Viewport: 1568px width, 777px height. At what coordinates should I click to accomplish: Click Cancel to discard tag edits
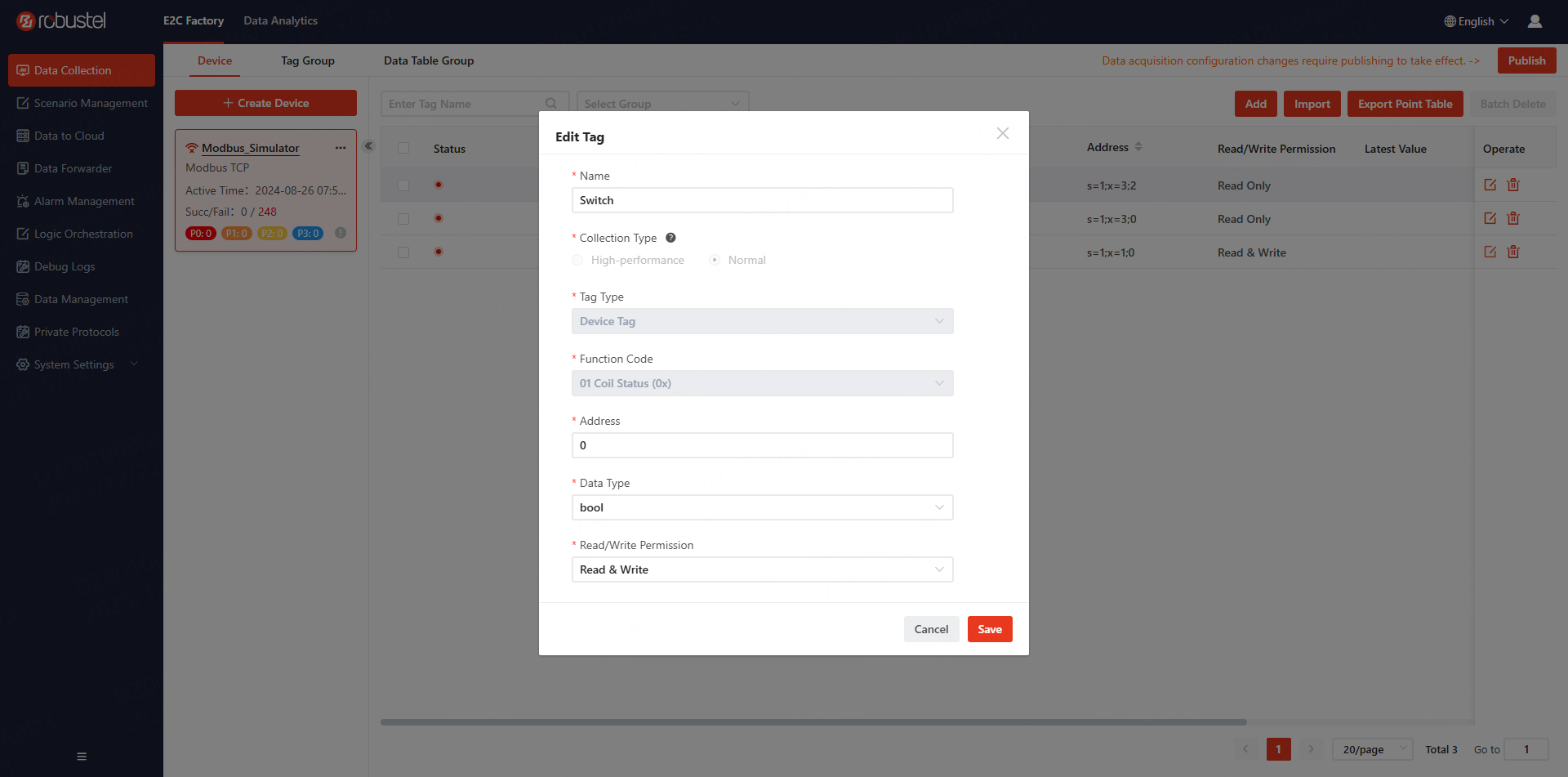pyautogui.click(x=931, y=629)
